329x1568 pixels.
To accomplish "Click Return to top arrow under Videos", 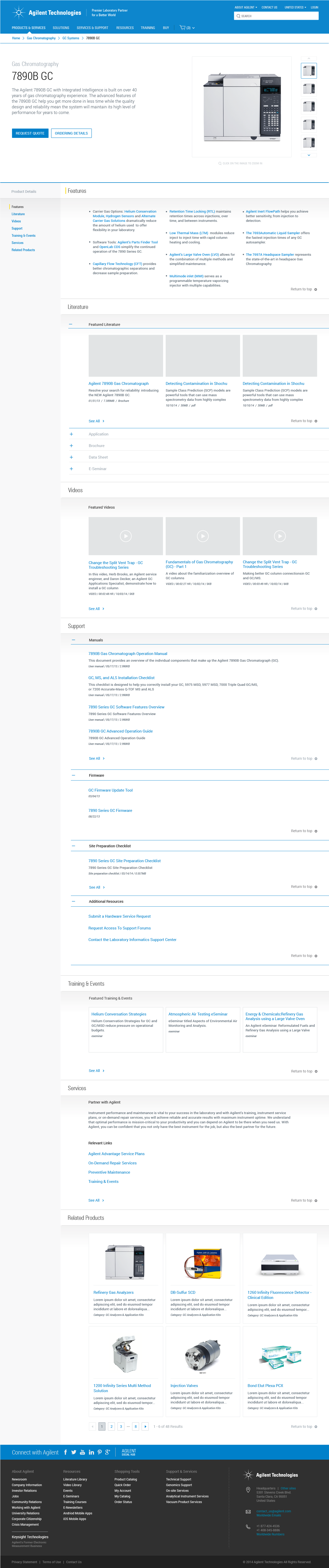I will 316,609.
